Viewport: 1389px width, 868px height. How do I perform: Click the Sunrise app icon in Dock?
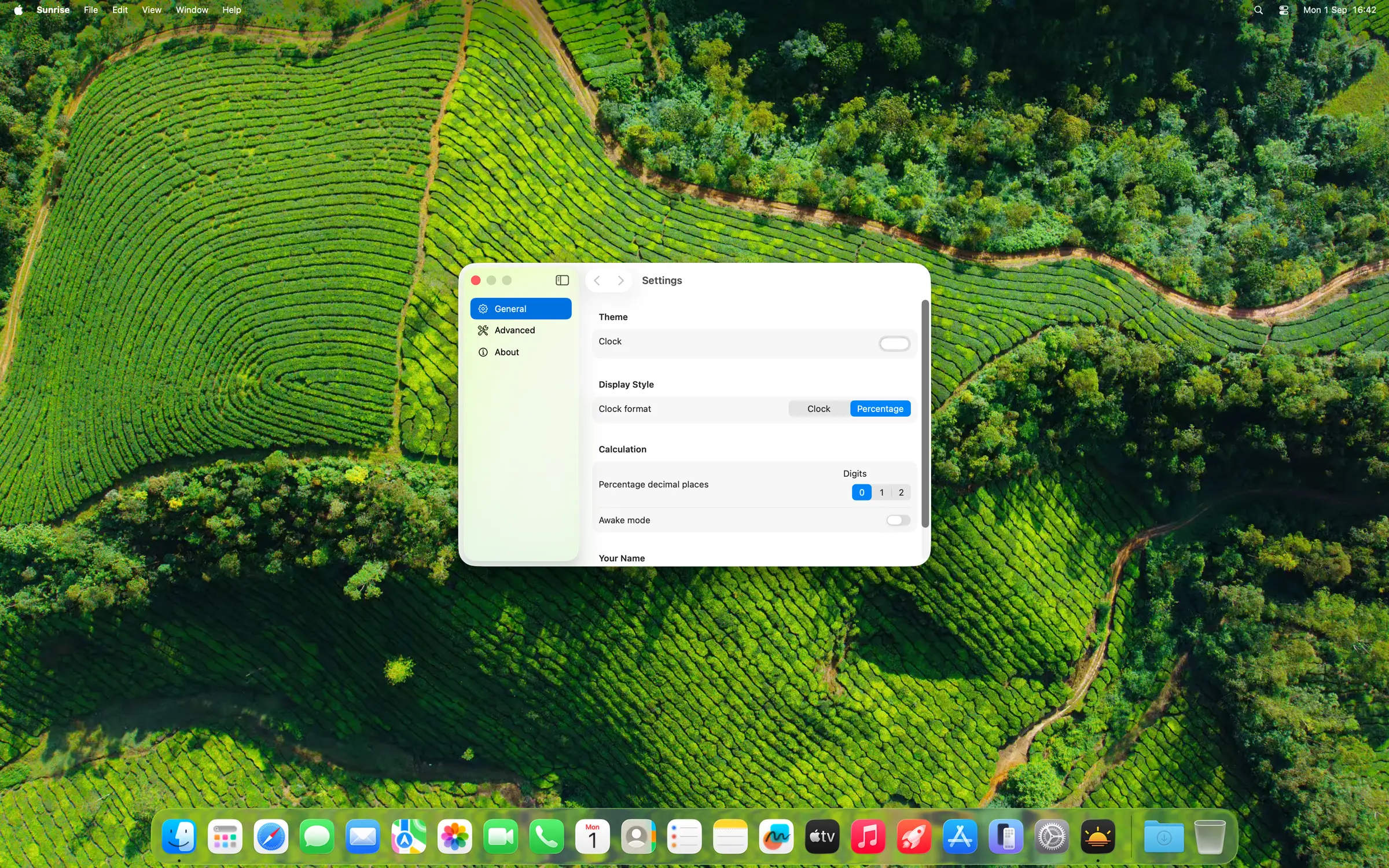pos(1098,836)
